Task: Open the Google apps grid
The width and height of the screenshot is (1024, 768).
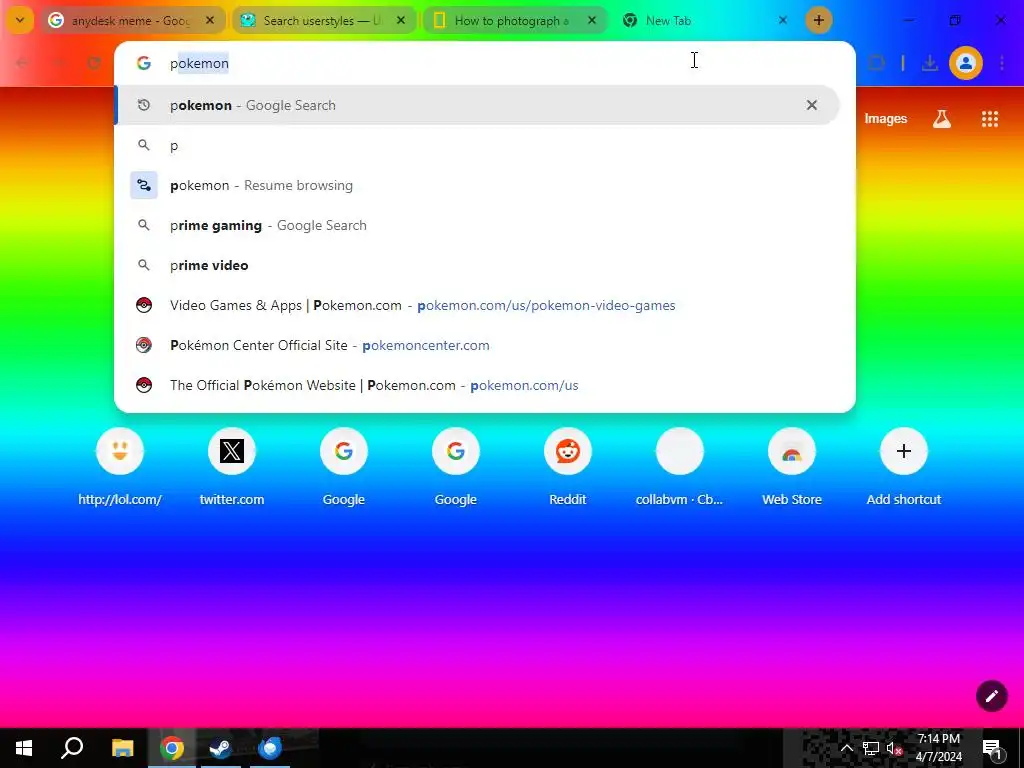Action: (990, 119)
